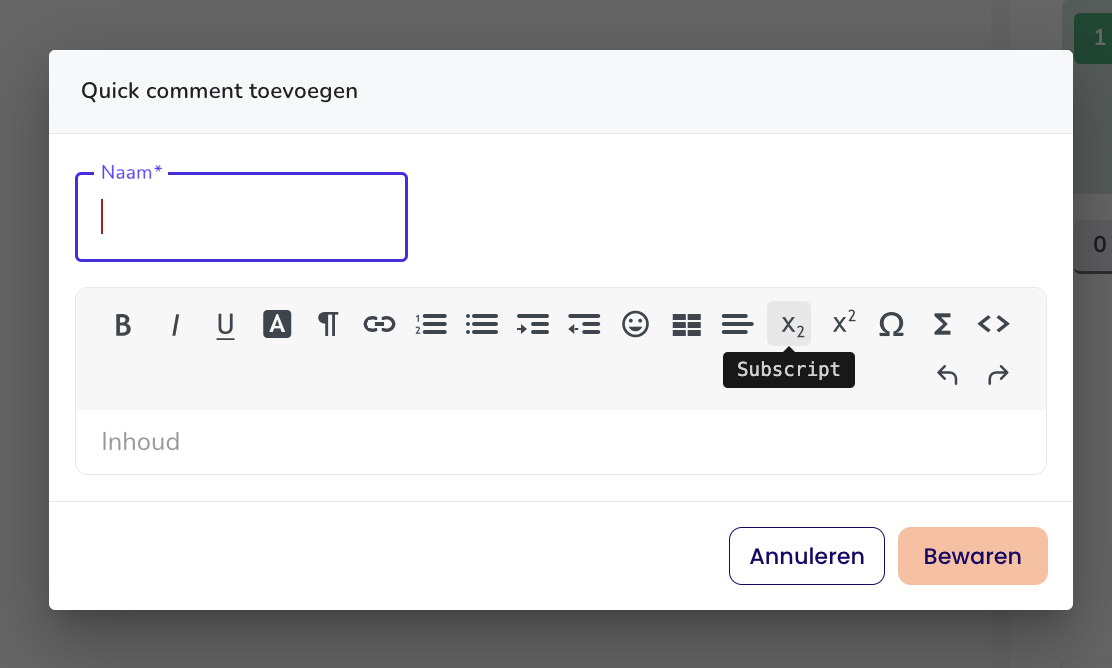Click the Annuleren button
The height and width of the screenshot is (668, 1112).
coord(806,556)
